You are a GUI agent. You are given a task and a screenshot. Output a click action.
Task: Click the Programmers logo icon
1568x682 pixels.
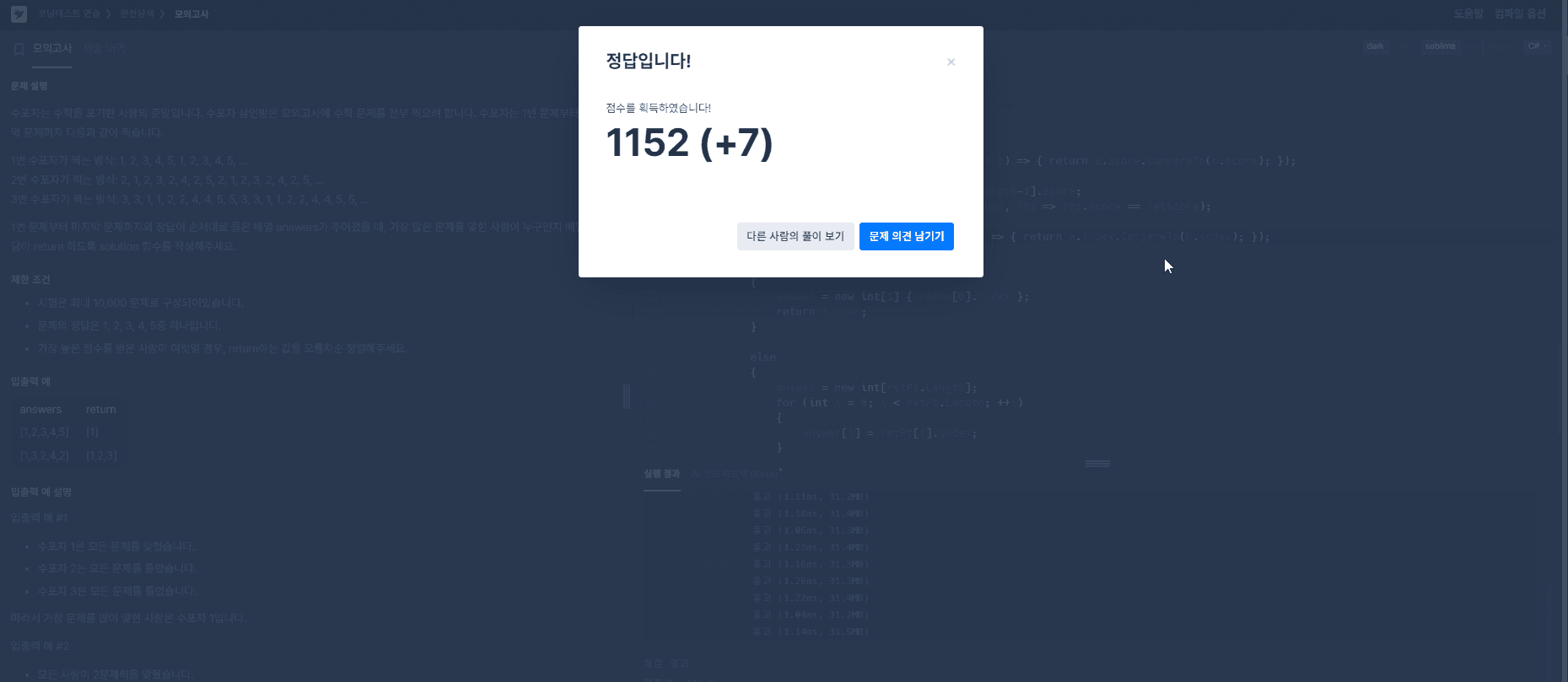[19, 13]
